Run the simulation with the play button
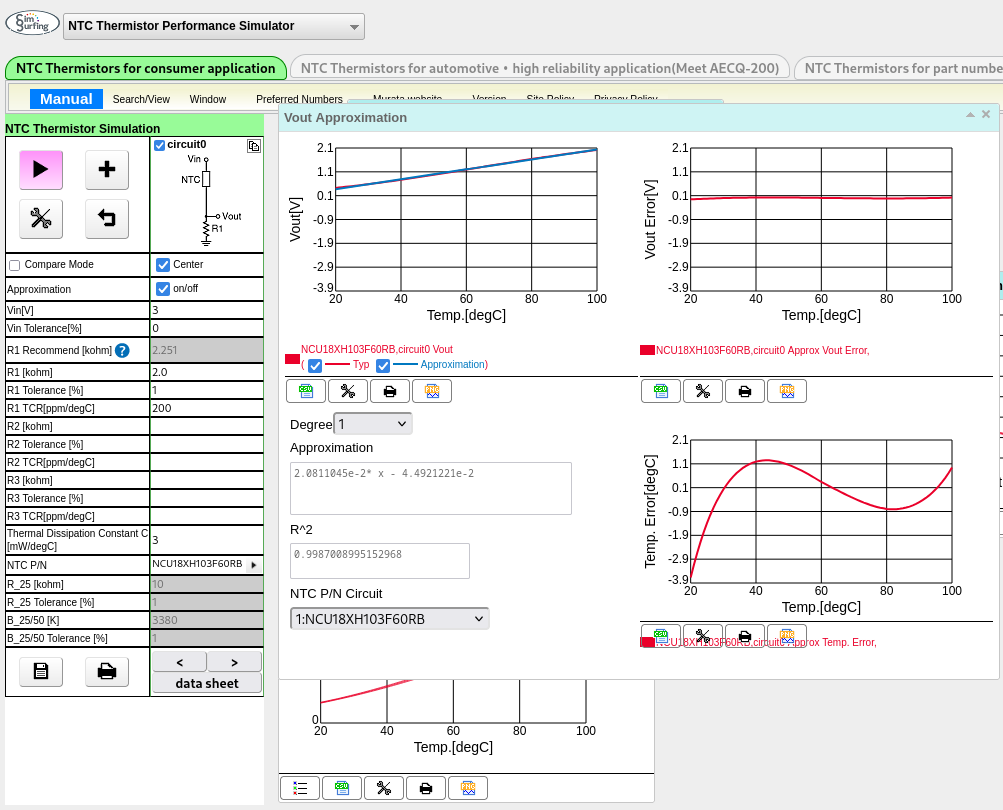This screenshot has width=1003, height=810. click(41, 170)
